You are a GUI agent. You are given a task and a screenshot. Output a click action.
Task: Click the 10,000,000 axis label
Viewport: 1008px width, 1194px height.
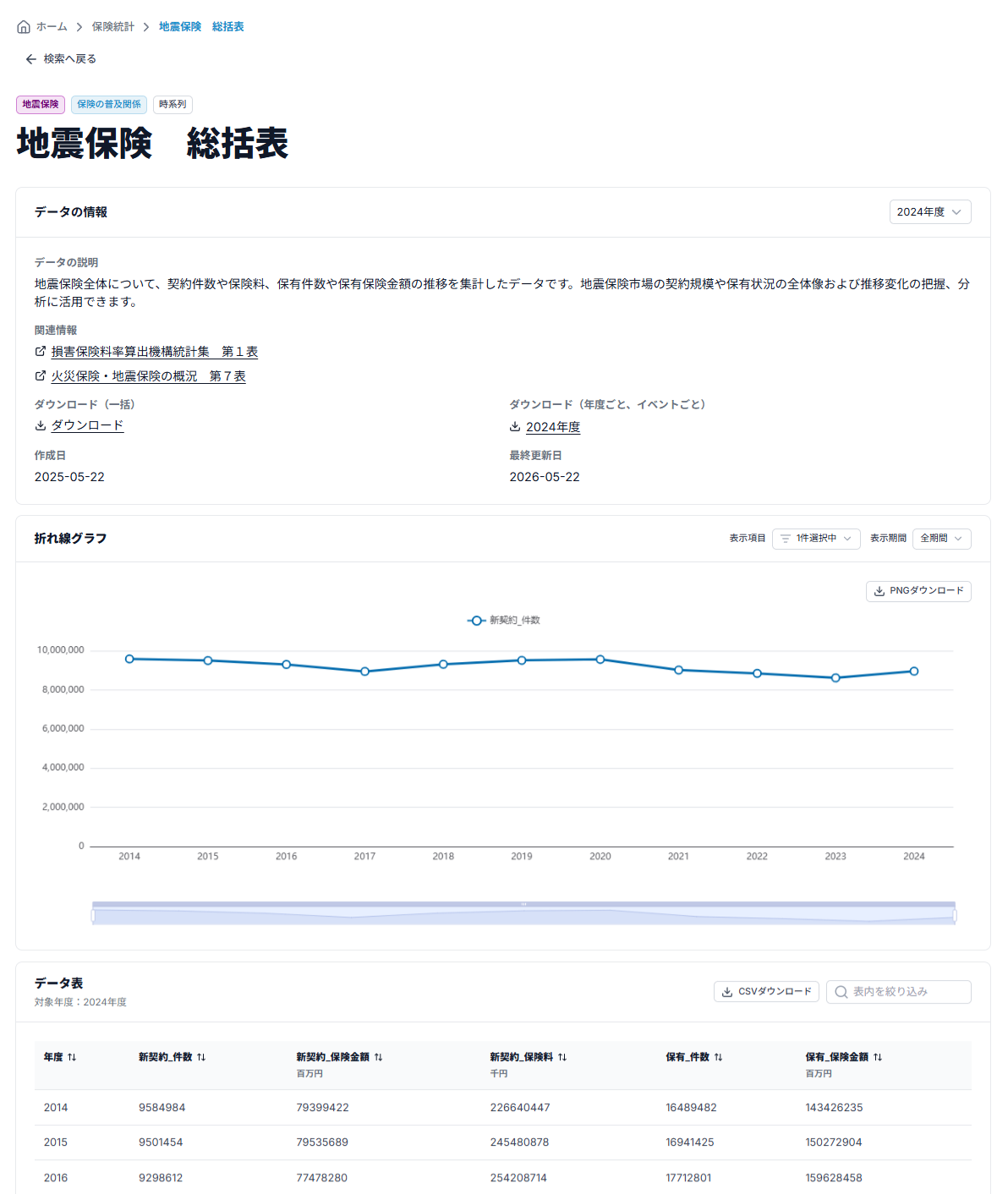pos(60,650)
